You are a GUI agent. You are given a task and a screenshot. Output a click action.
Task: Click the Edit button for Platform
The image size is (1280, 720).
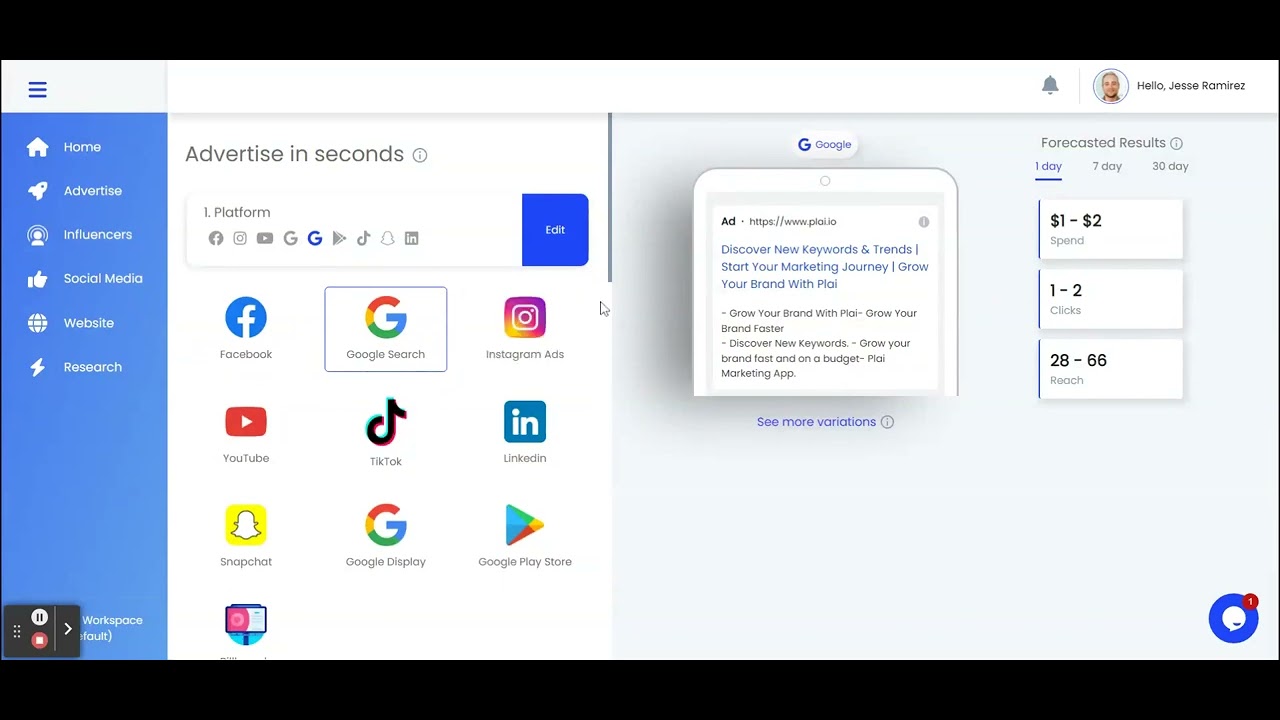coord(555,230)
